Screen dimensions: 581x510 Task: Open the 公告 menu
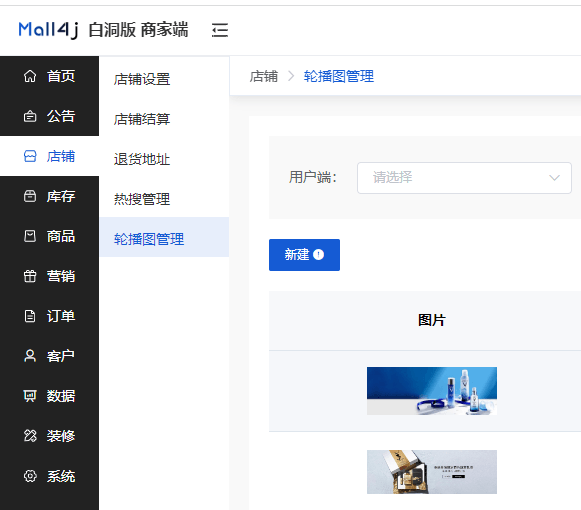click(49, 116)
